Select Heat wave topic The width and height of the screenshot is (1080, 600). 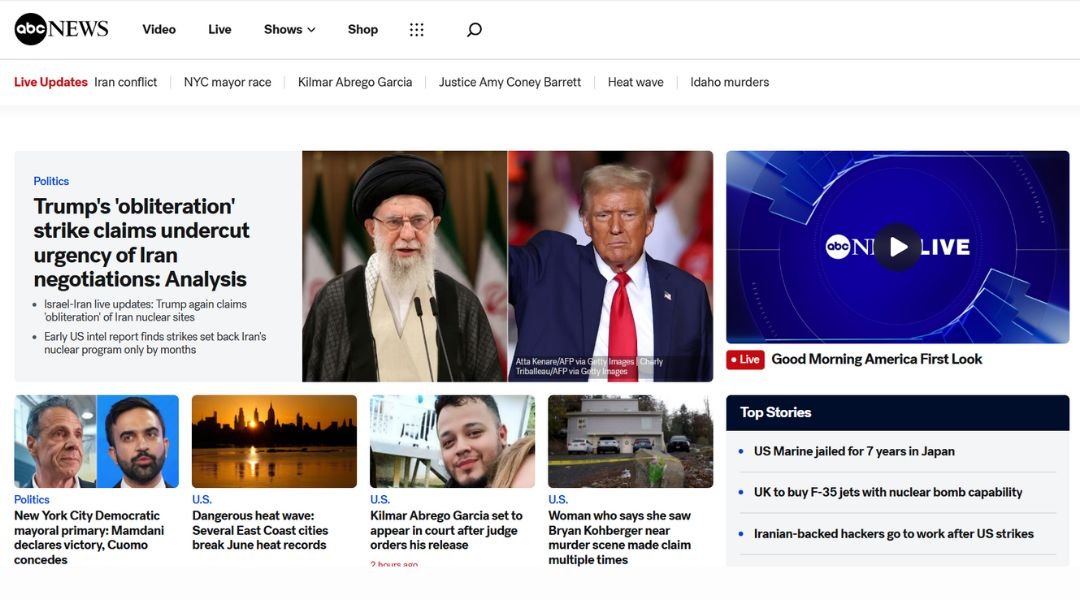click(x=635, y=82)
